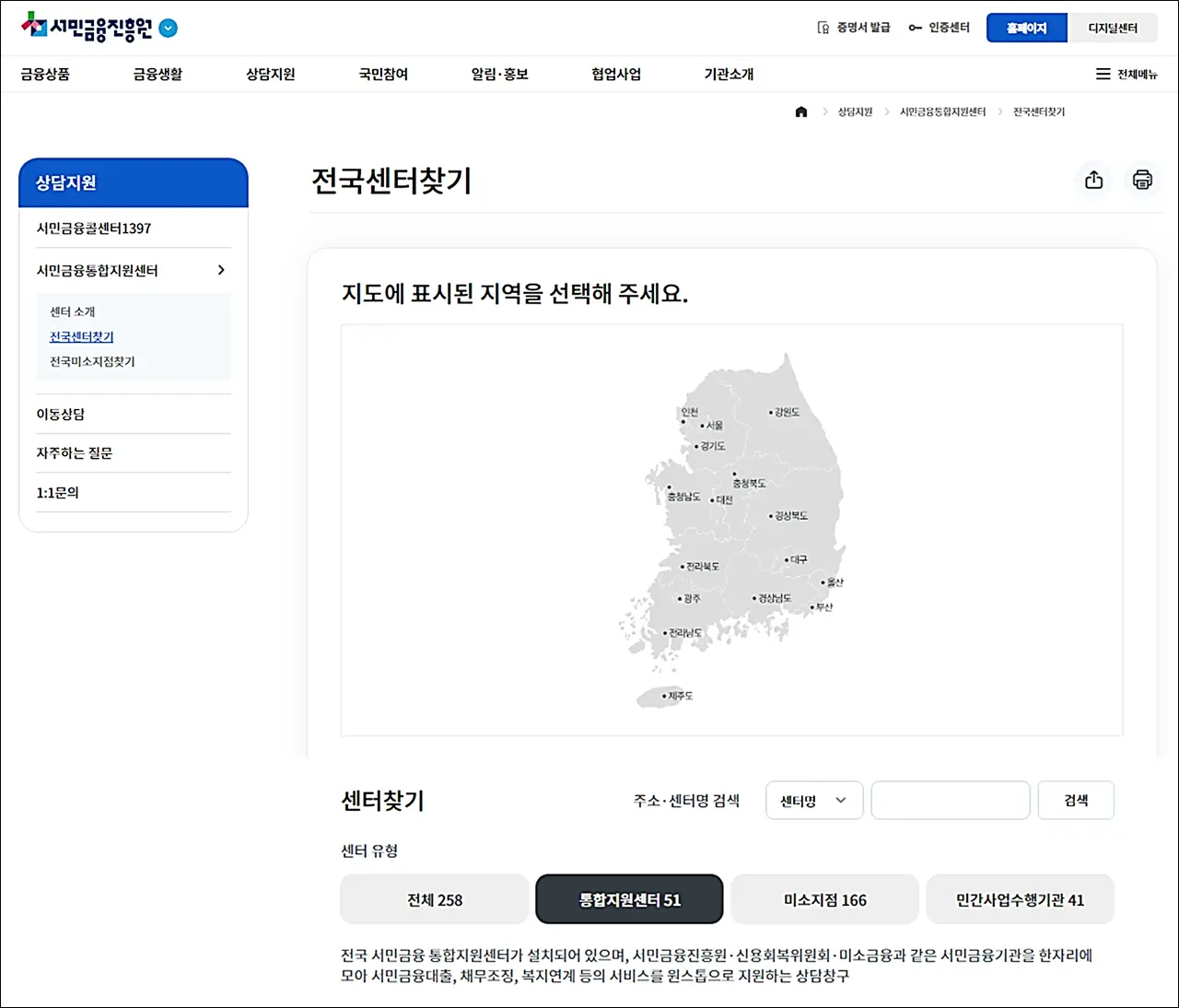Open the 금융상품 menu

pos(44,74)
